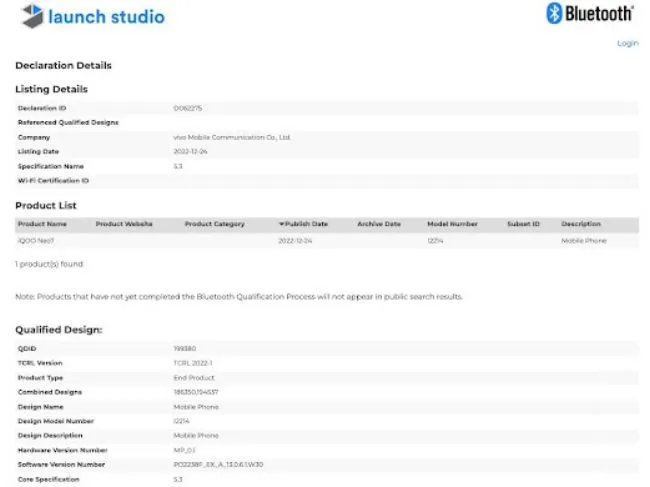Image resolution: width=650 pixels, height=487 pixels.
Task: Click the launch studio logo icon
Action: pos(33,16)
